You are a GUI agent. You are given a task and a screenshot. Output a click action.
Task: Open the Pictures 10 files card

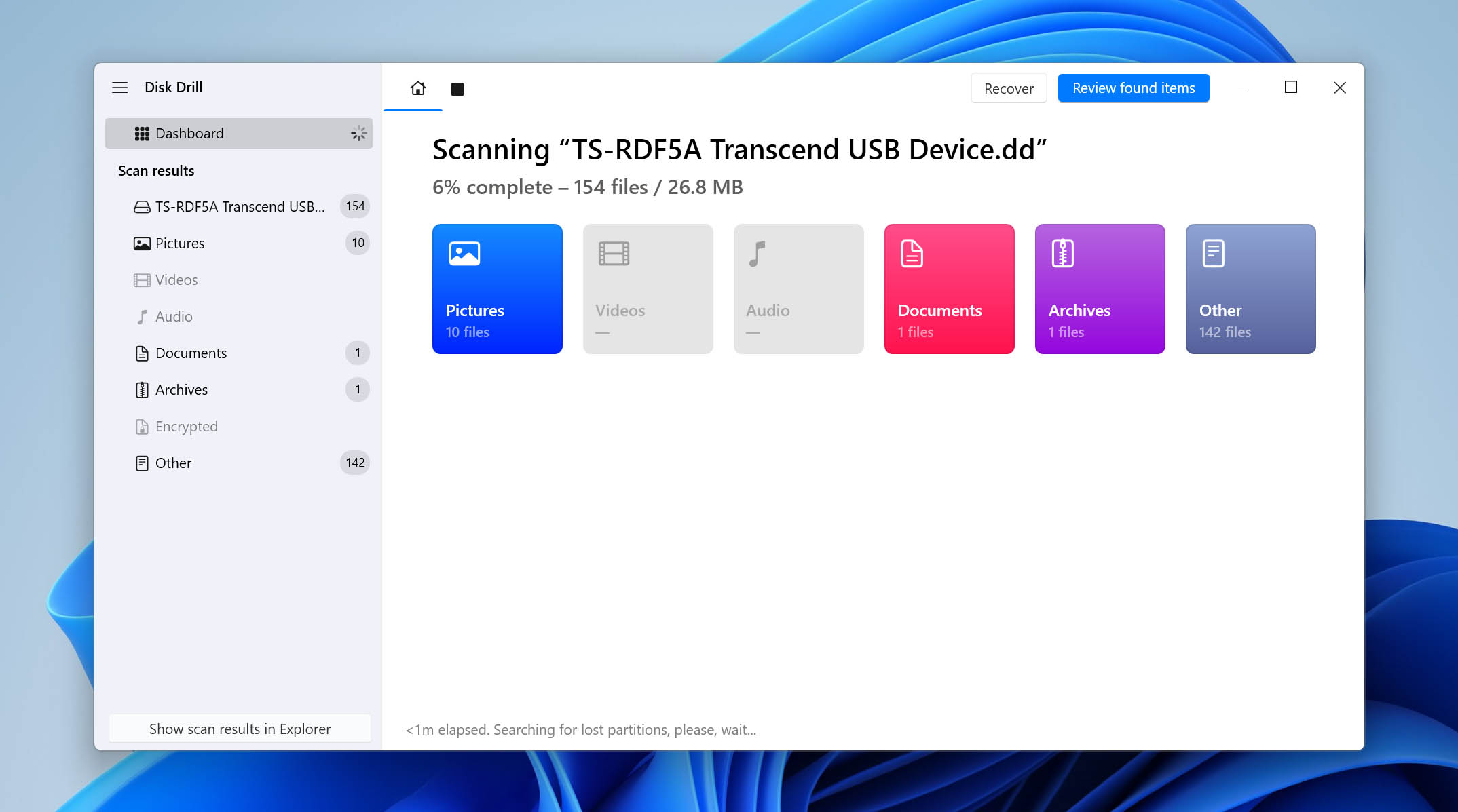click(498, 289)
